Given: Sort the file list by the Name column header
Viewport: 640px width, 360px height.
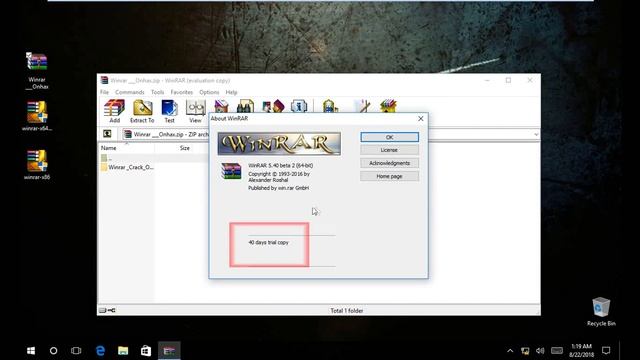Looking at the screenshot, I should pyautogui.click(x=126, y=148).
